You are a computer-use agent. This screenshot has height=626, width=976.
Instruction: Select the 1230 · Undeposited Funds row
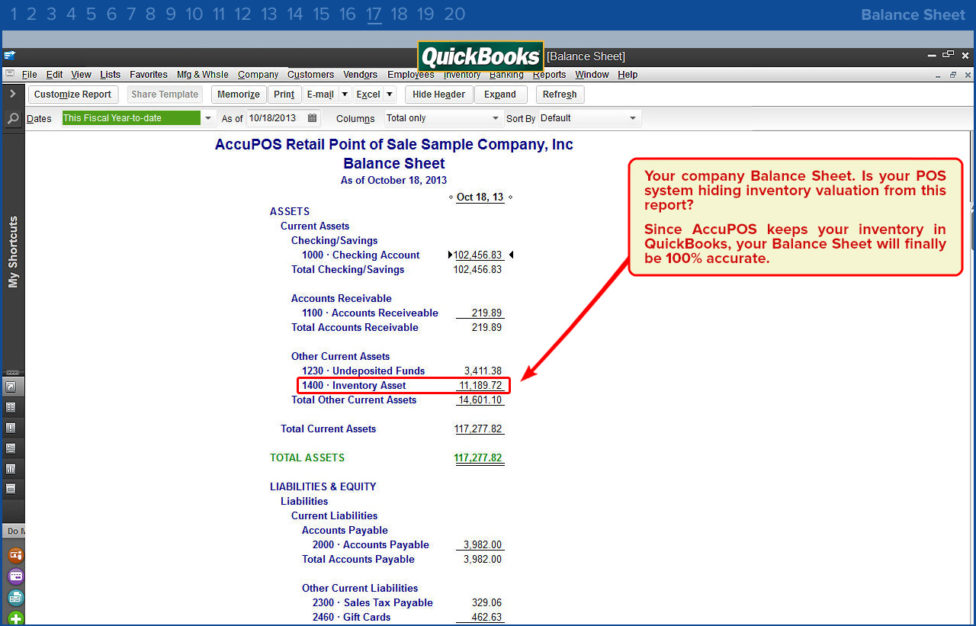[402, 371]
